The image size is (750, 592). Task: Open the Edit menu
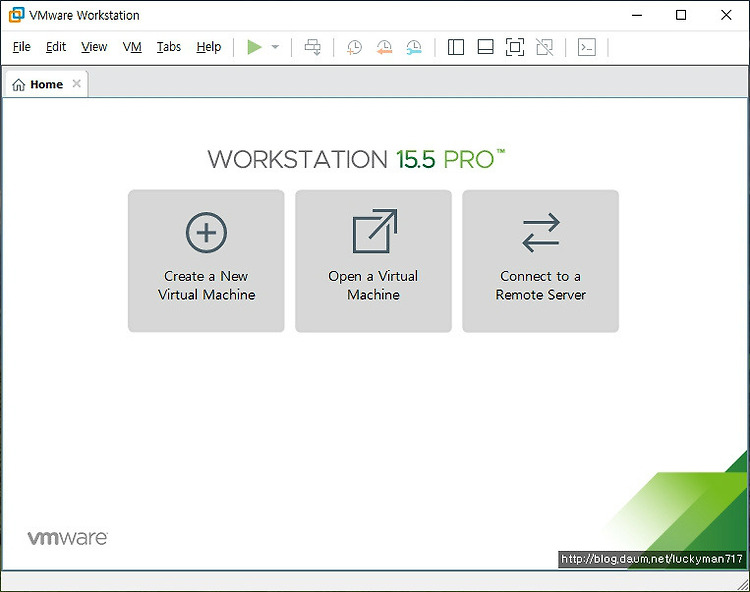56,47
